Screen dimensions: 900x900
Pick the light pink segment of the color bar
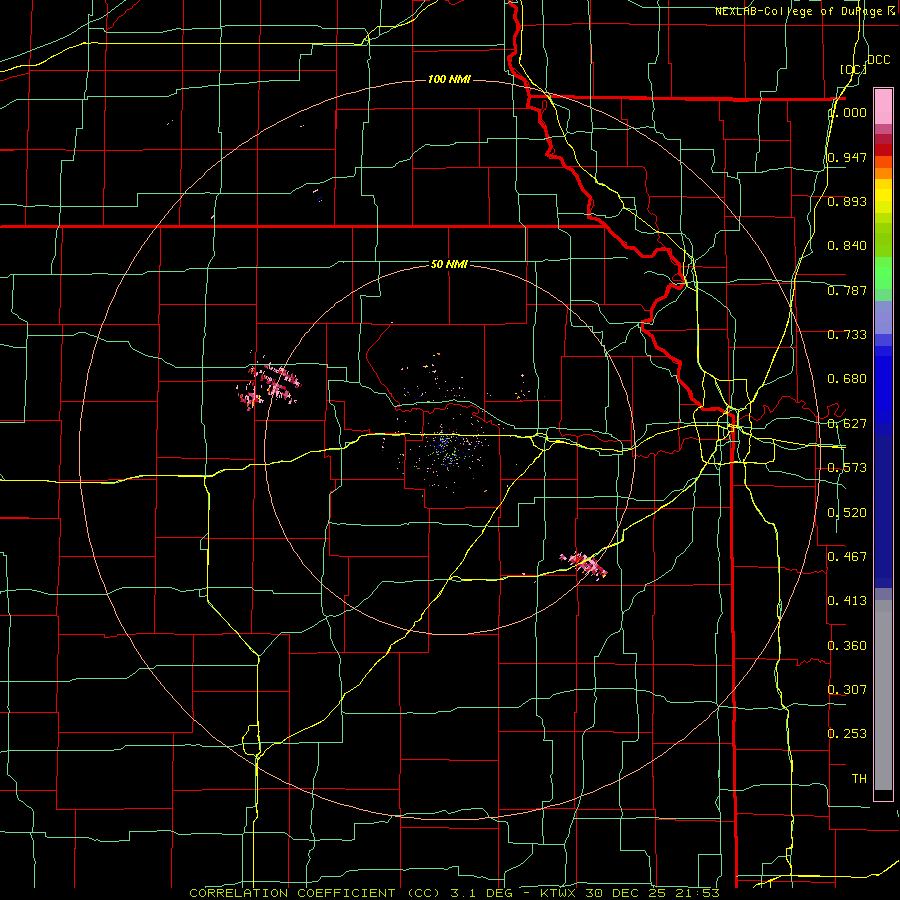[x=883, y=107]
